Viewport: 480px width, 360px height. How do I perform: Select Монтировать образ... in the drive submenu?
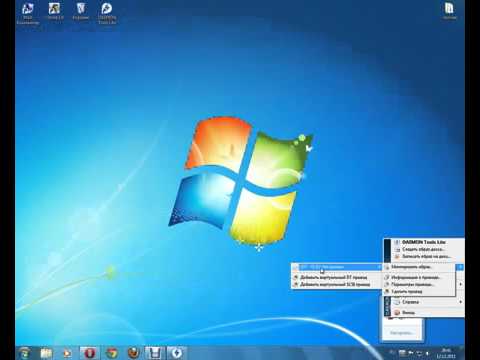coord(419,267)
